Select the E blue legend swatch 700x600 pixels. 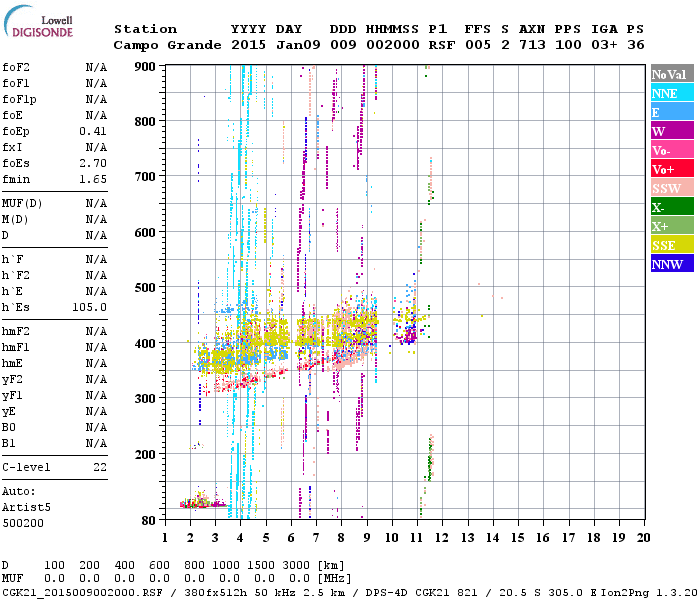[672, 112]
